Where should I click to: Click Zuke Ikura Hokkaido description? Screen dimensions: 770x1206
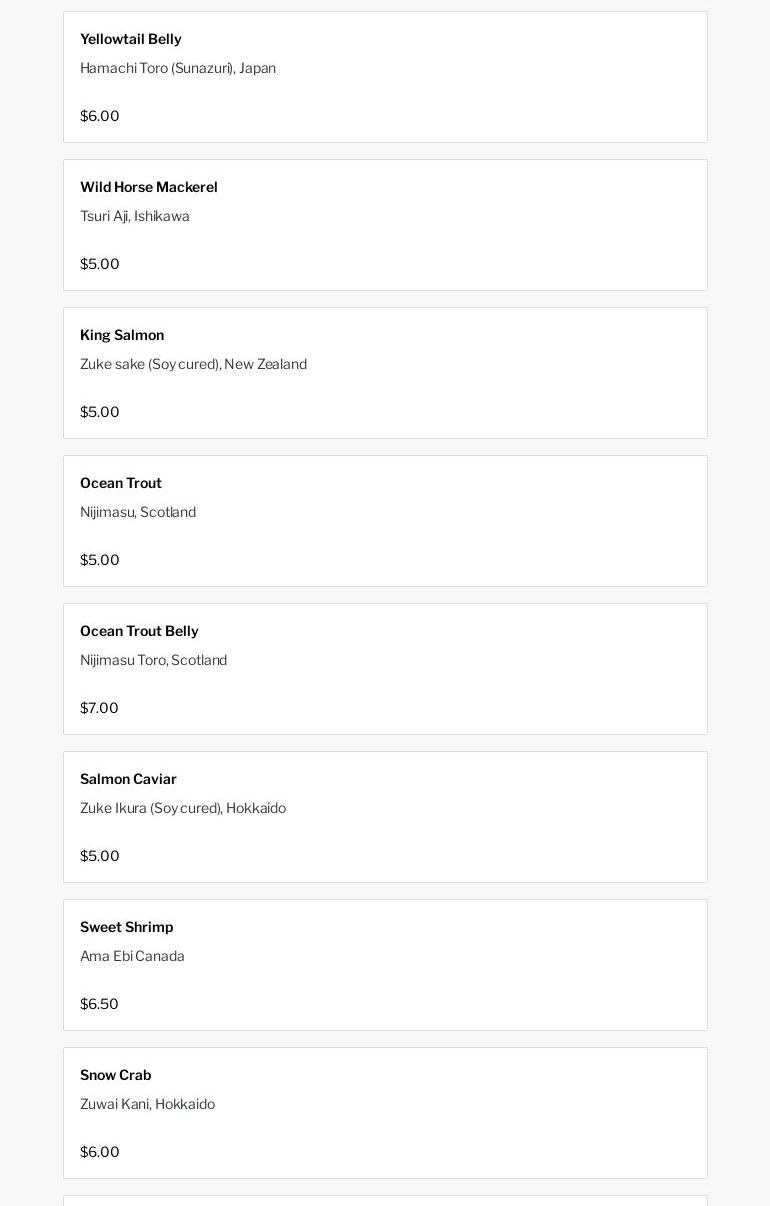tap(183, 808)
